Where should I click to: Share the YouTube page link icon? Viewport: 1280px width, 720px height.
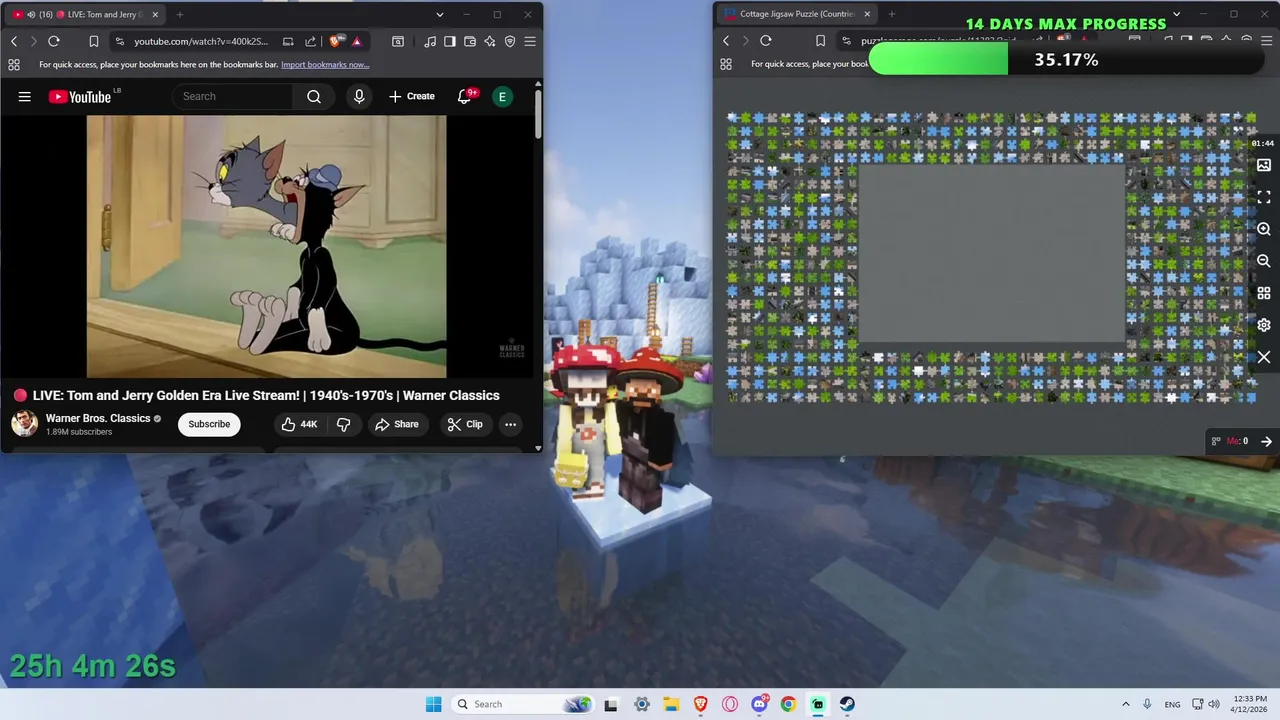(x=310, y=41)
